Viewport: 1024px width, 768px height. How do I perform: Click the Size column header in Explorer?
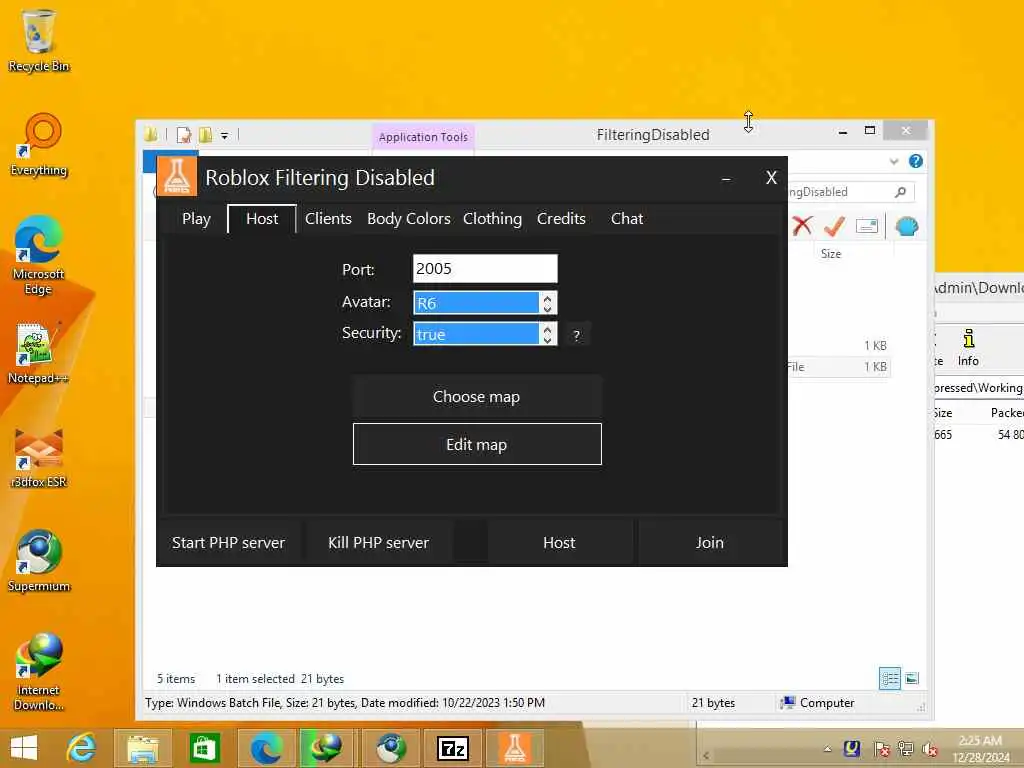[x=831, y=253]
